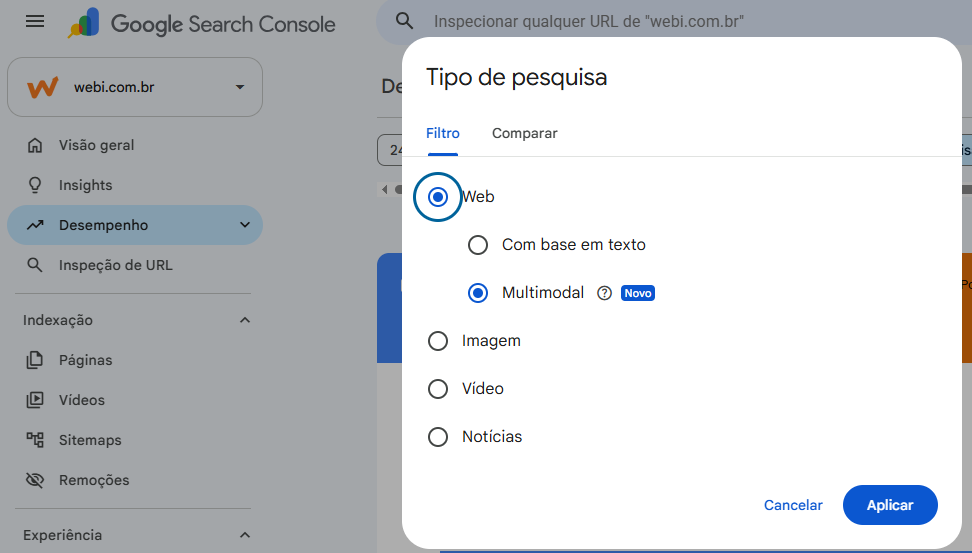Click the Vídeos play icon
Screen dimensions: 972x553
[x=35, y=400]
